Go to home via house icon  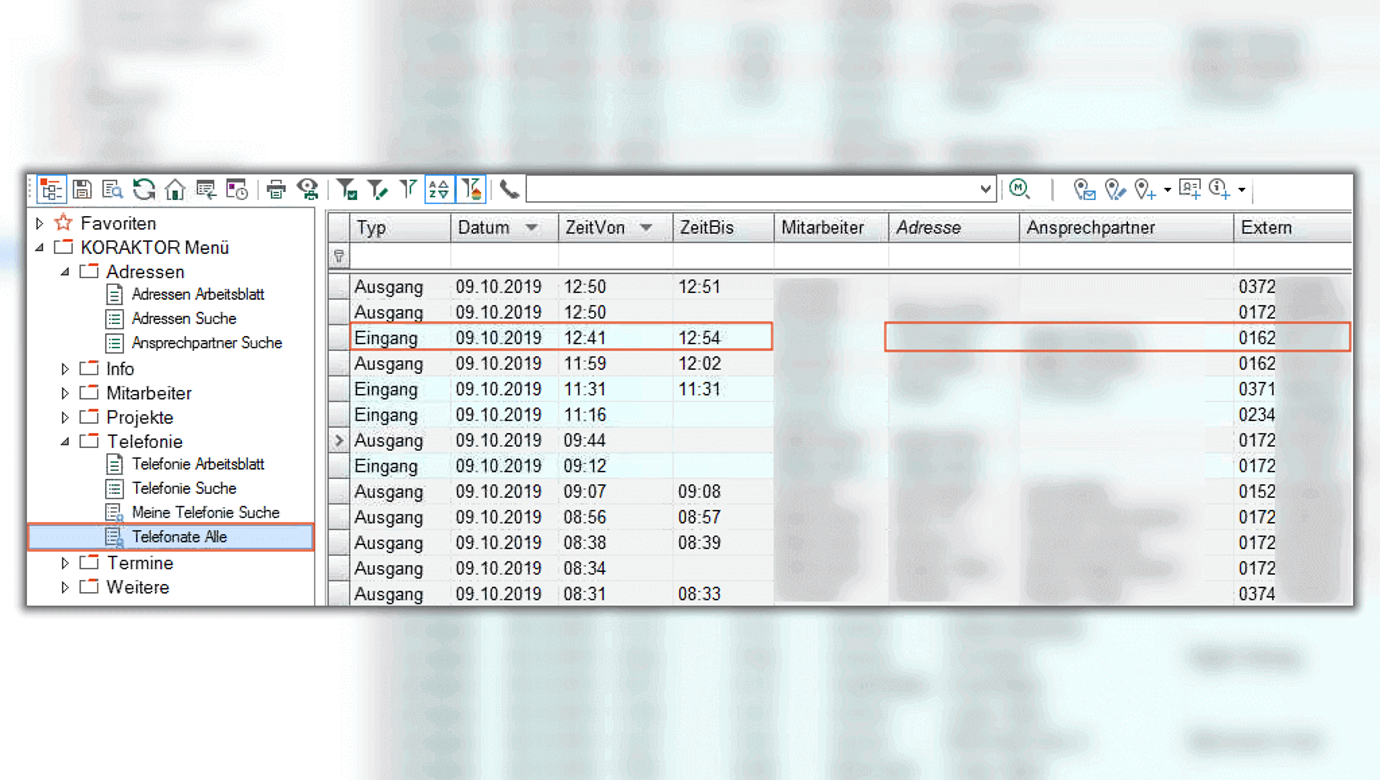coord(175,189)
